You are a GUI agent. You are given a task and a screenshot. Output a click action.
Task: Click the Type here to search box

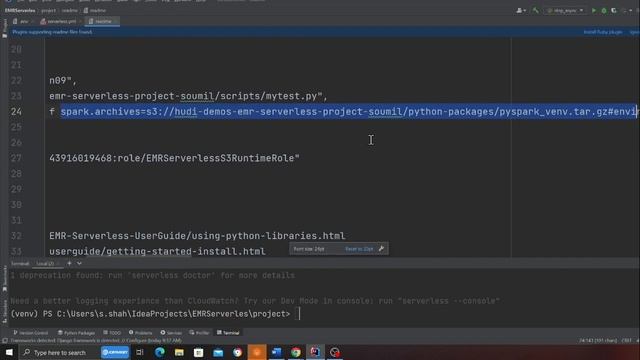point(59,352)
